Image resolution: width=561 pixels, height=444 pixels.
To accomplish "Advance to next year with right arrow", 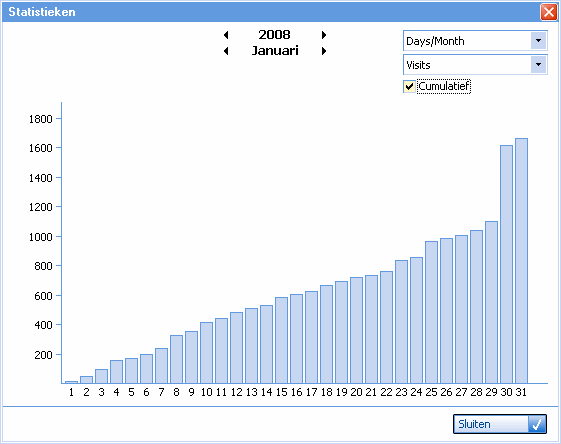I will (324, 35).
